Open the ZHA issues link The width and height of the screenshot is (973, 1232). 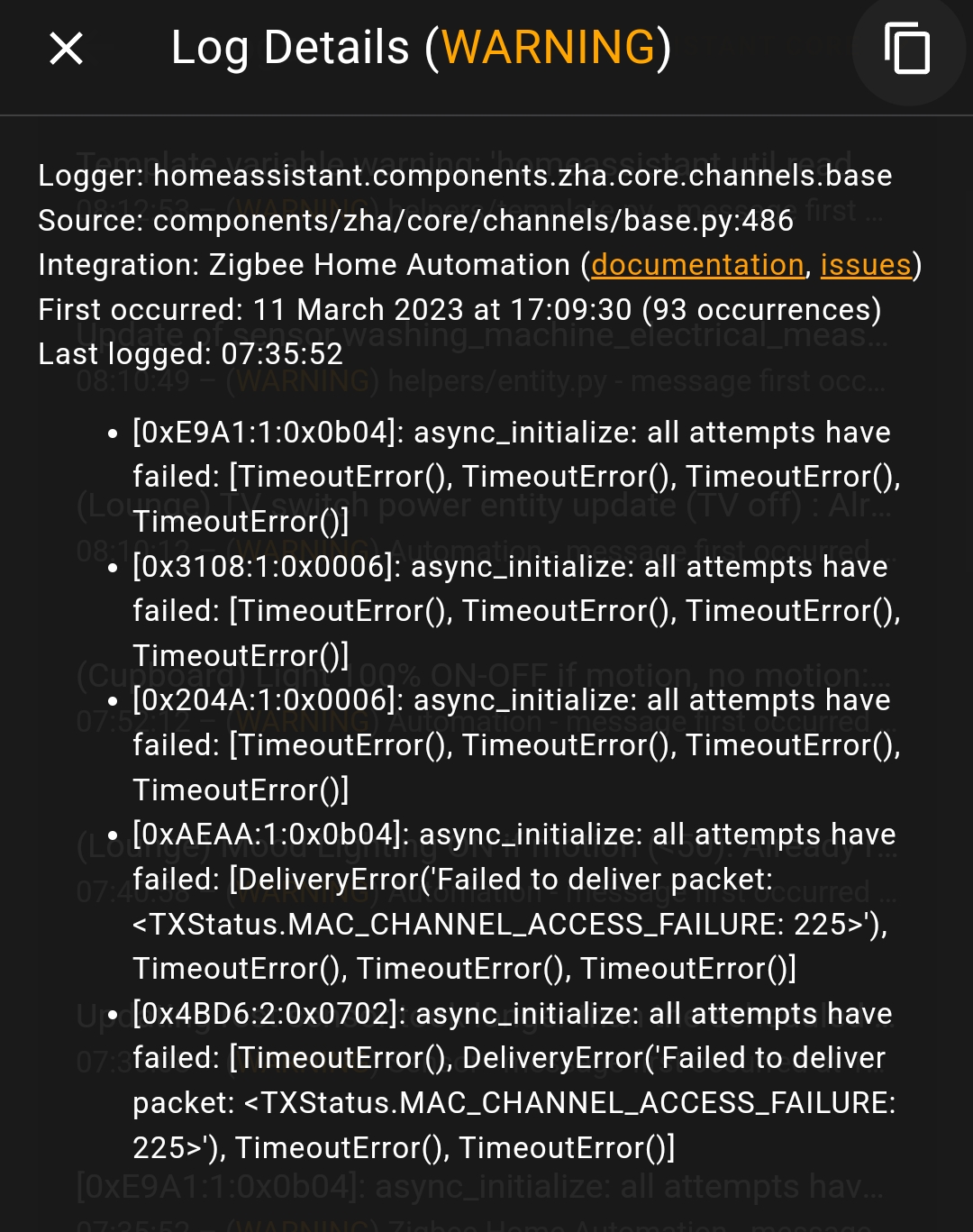tap(865, 264)
